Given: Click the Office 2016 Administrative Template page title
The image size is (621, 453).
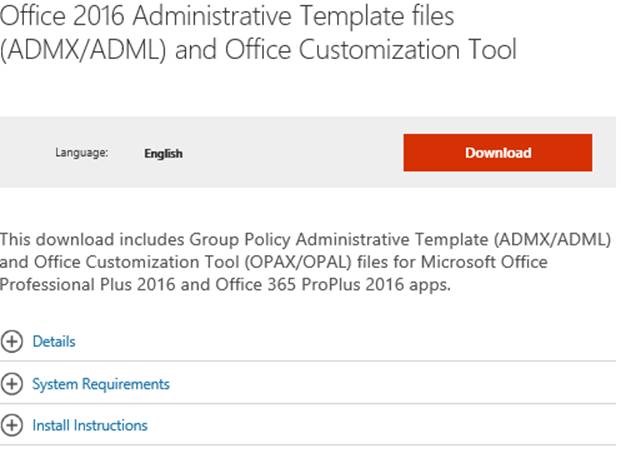Looking at the screenshot, I should pyautogui.click(x=258, y=32).
